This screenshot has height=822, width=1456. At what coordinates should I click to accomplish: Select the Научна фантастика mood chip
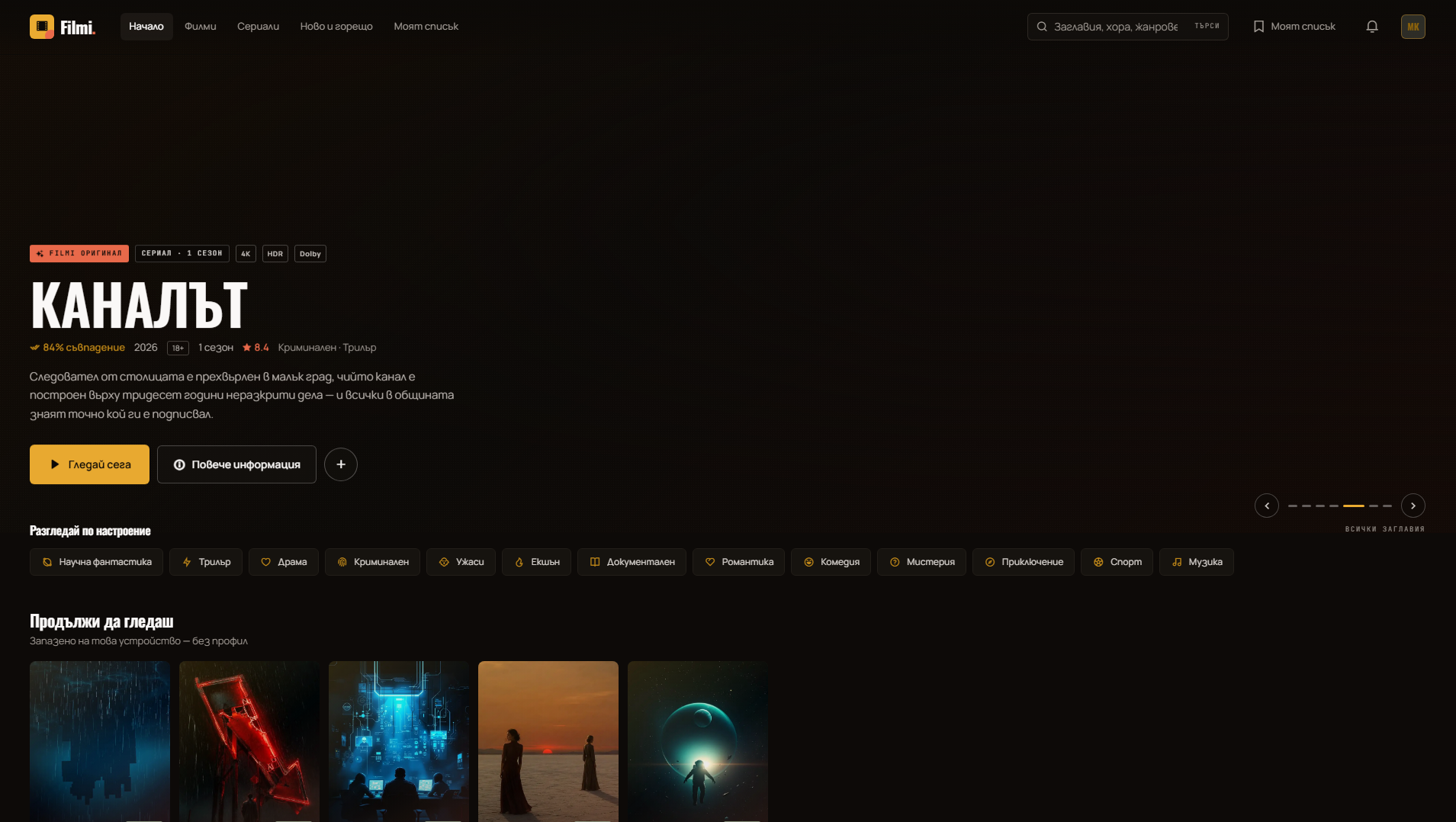pos(96,562)
